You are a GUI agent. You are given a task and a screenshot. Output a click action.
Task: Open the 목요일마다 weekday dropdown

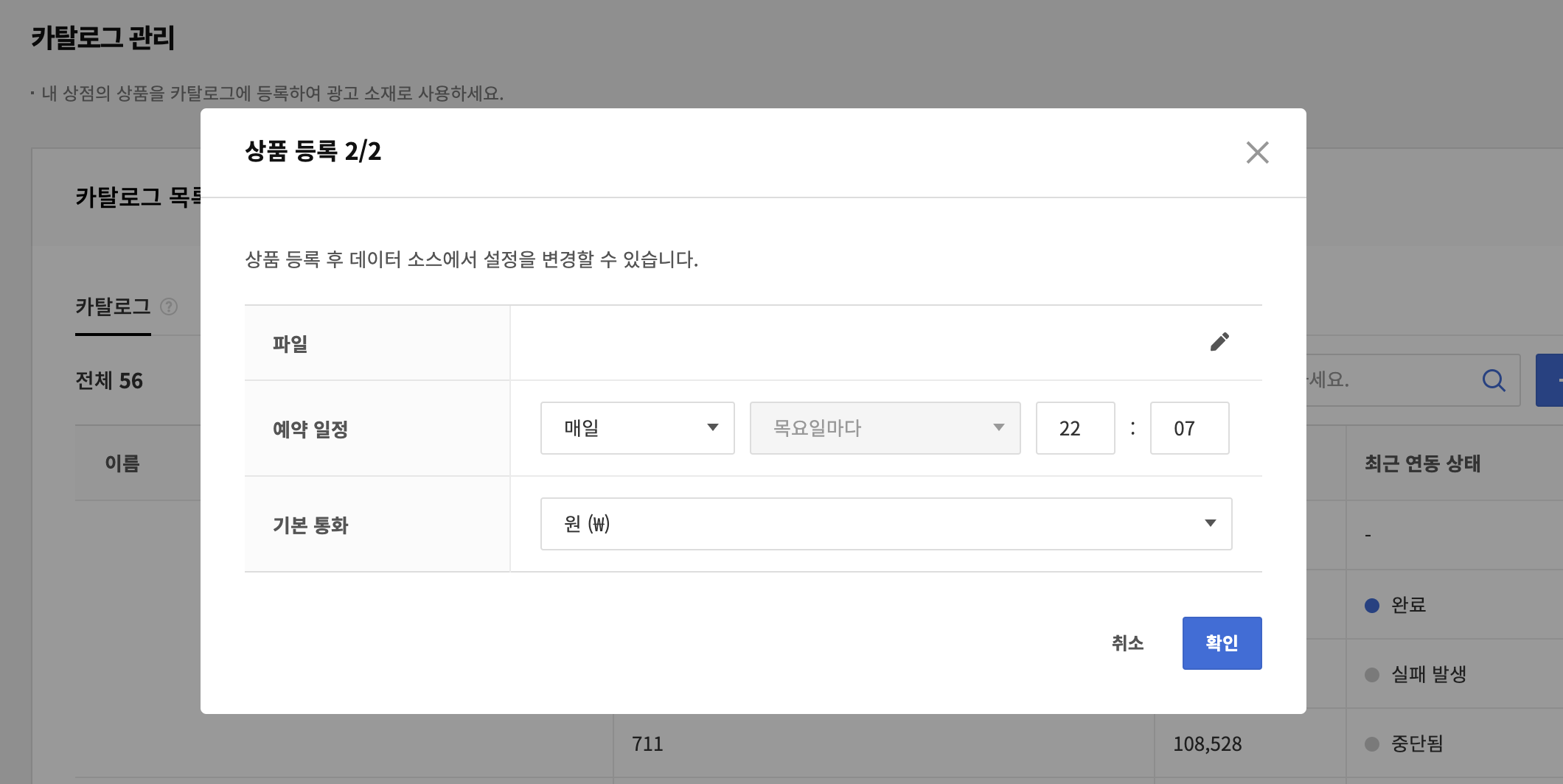coord(885,428)
